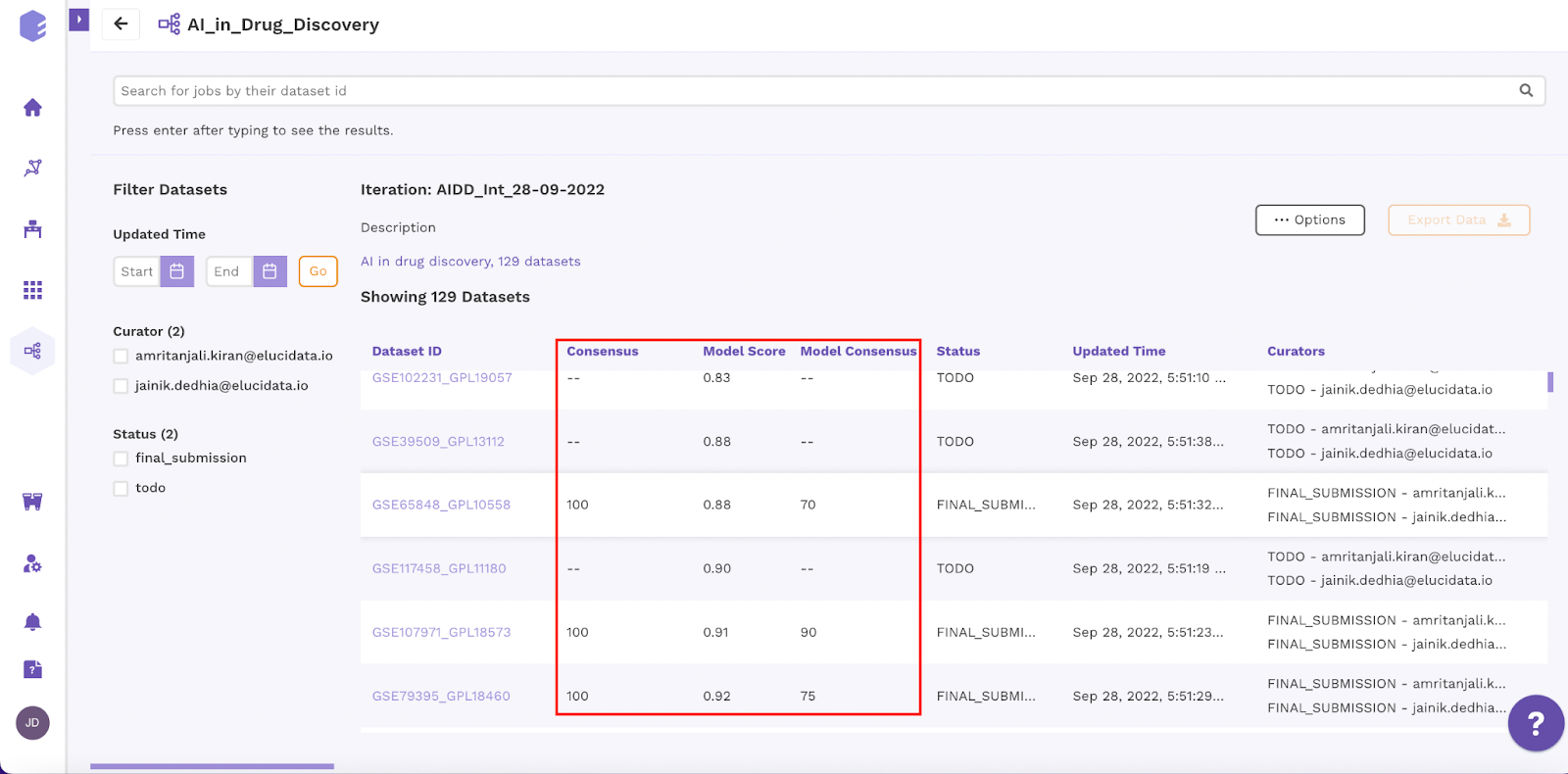Open the Home icon in sidebar
The height and width of the screenshot is (774, 1568).
pos(32,108)
